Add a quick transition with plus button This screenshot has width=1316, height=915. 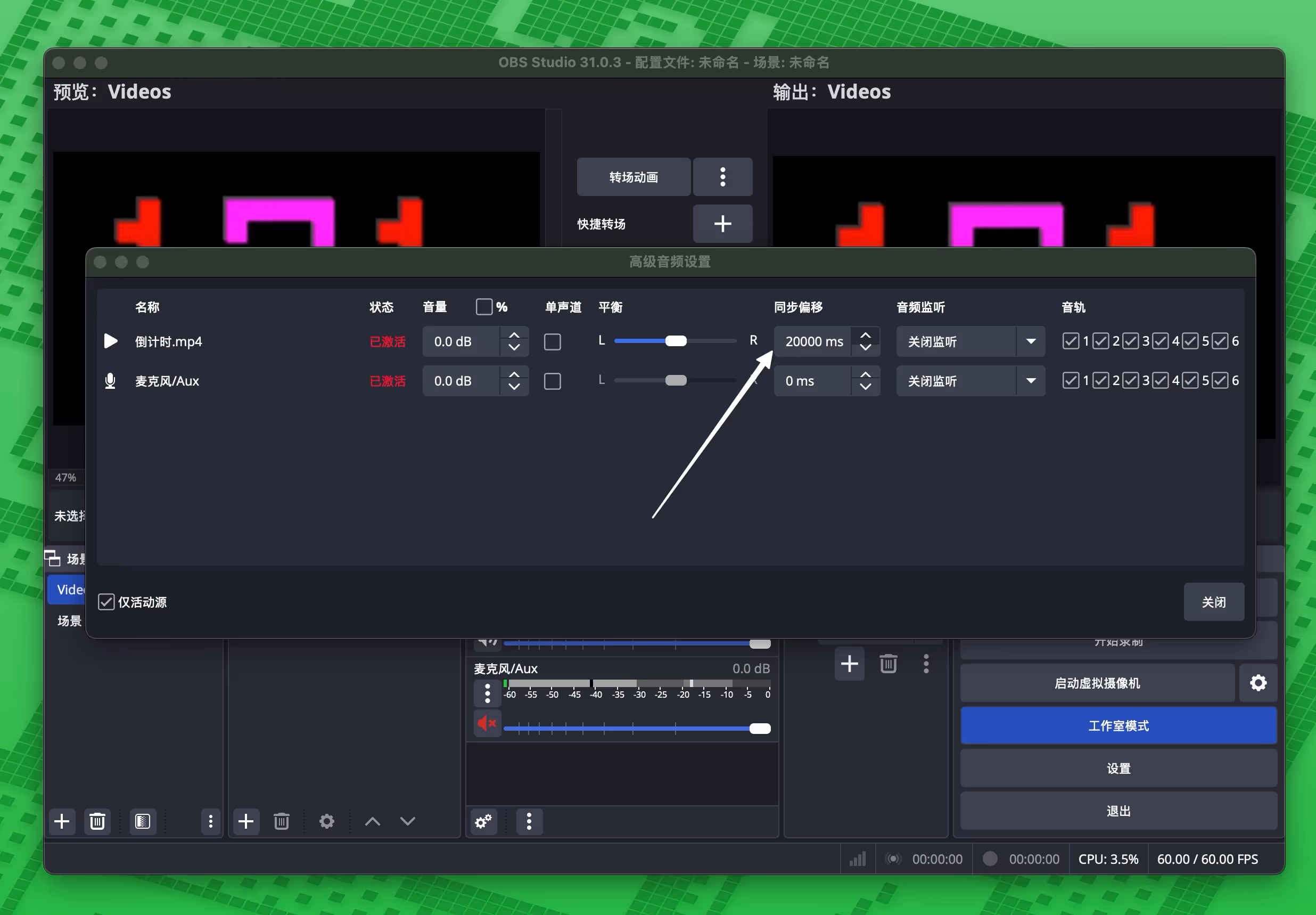click(722, 224)
